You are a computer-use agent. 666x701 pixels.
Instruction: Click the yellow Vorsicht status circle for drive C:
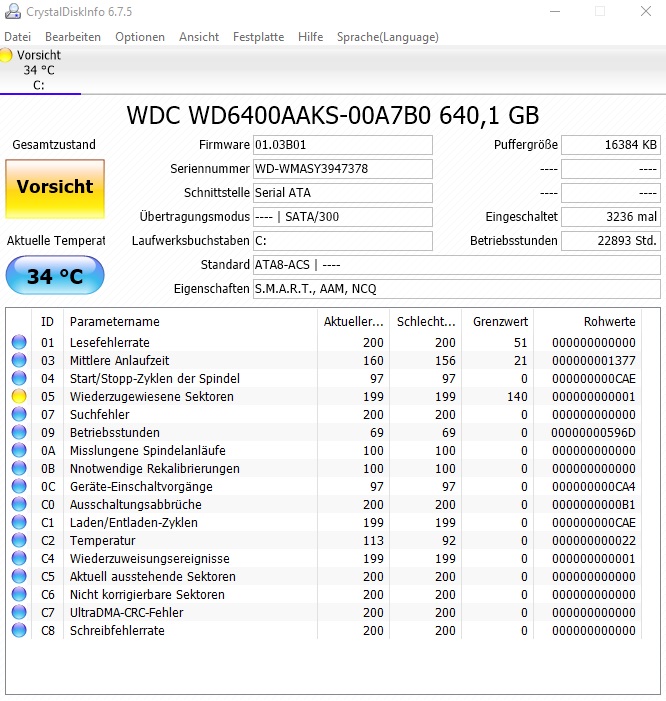(x=6, y=55)
